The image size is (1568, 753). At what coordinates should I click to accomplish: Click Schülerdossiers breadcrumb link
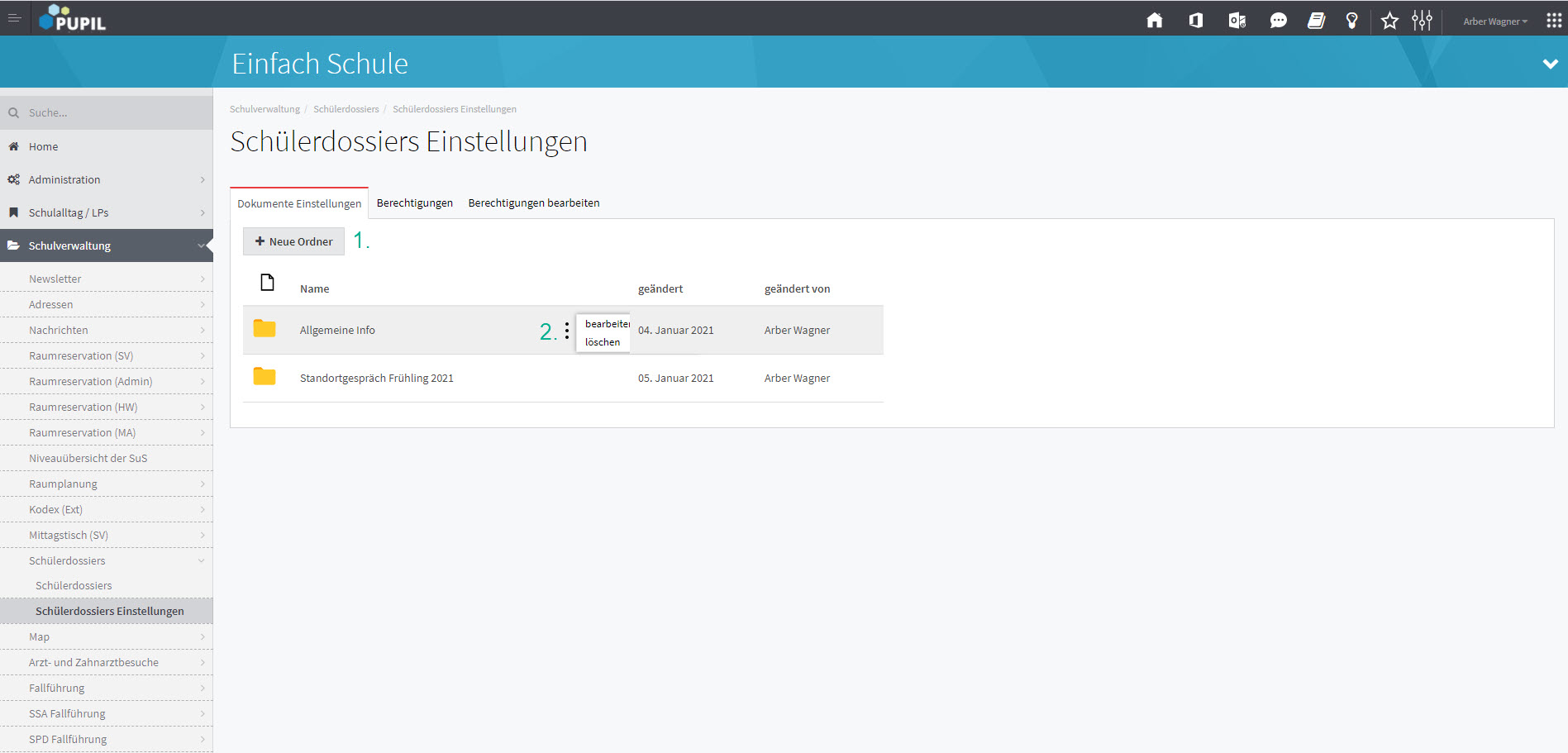[346, 109]
